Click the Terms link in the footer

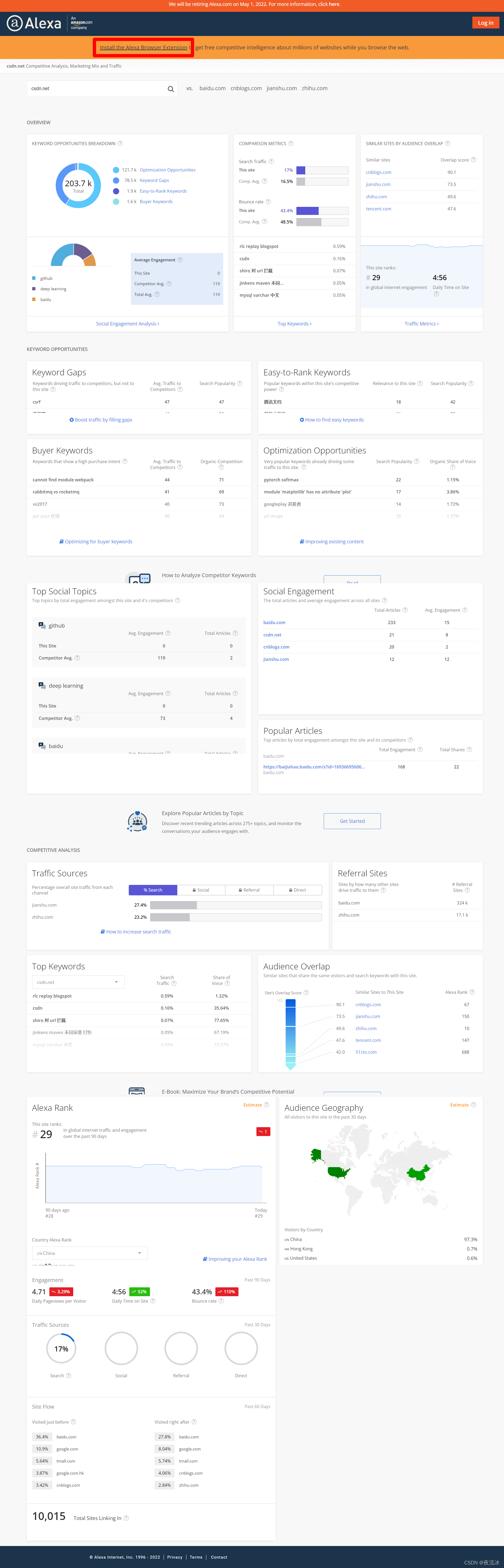196,1558
